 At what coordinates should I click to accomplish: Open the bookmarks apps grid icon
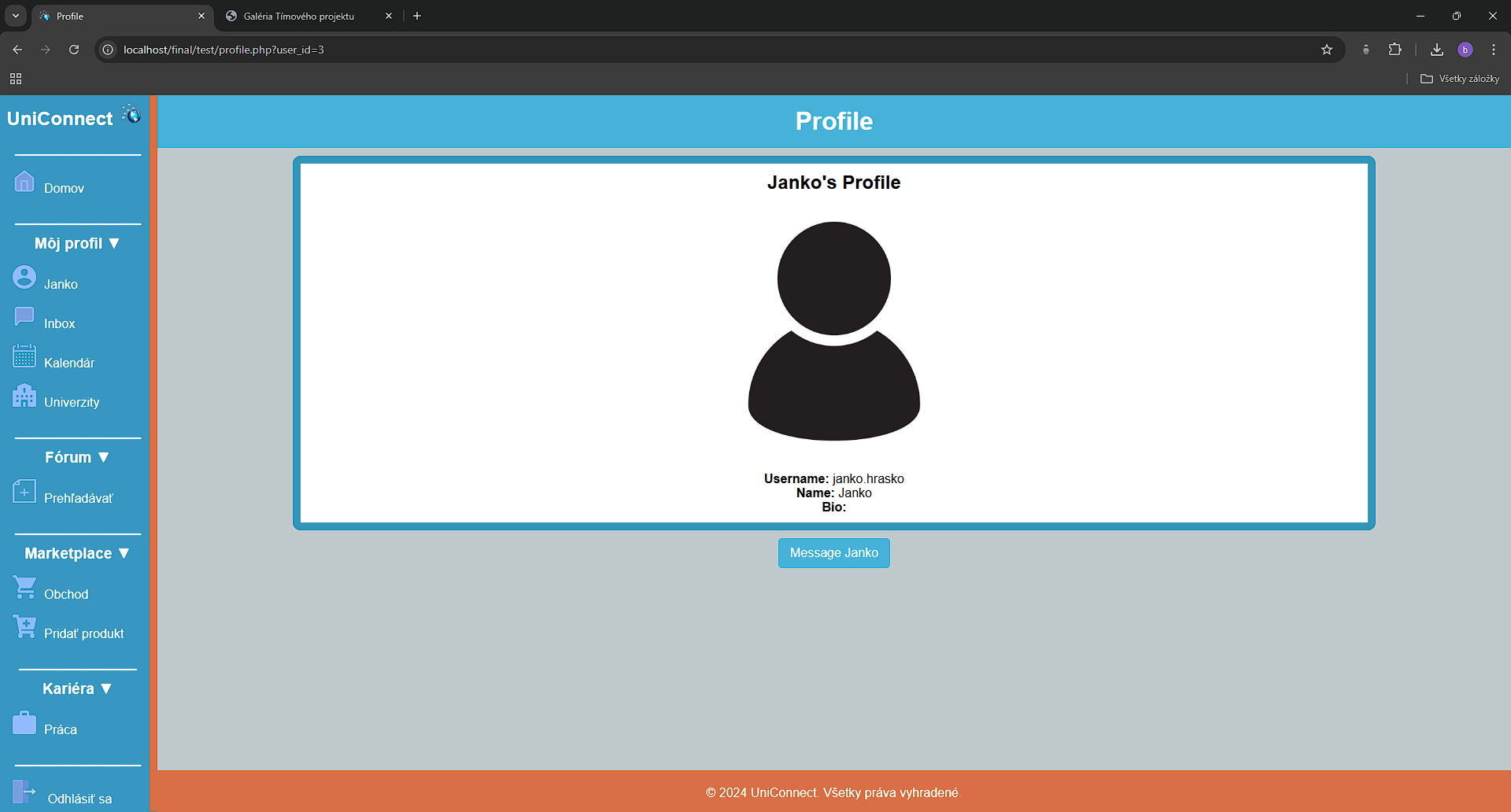16,79
